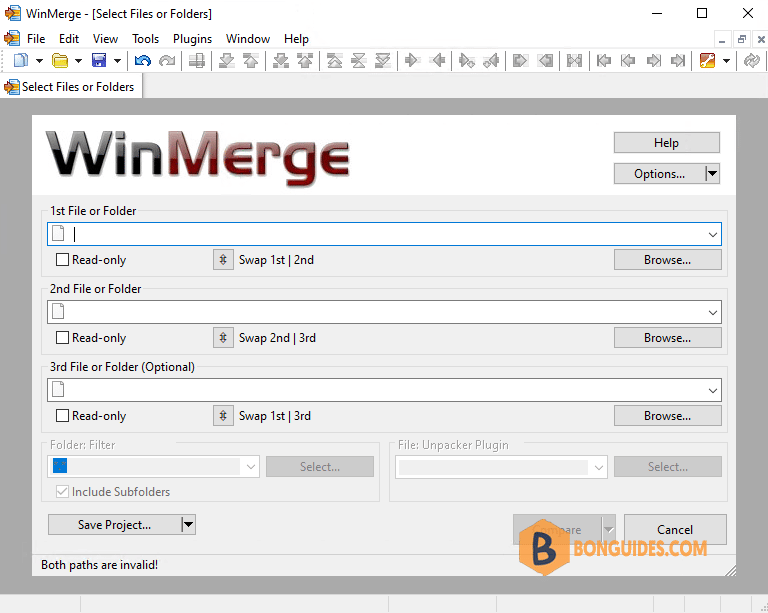
Task: Focus the 1st File or Folder path field
Action: point(384,234)
